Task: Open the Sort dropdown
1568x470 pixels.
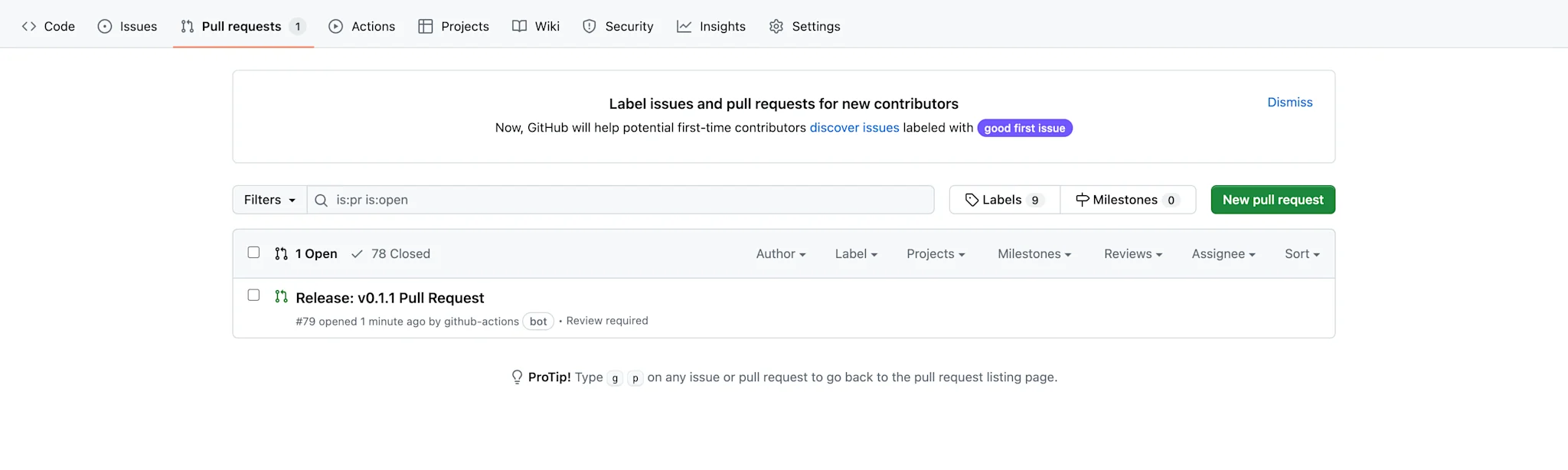Action: pos(1302,253)
